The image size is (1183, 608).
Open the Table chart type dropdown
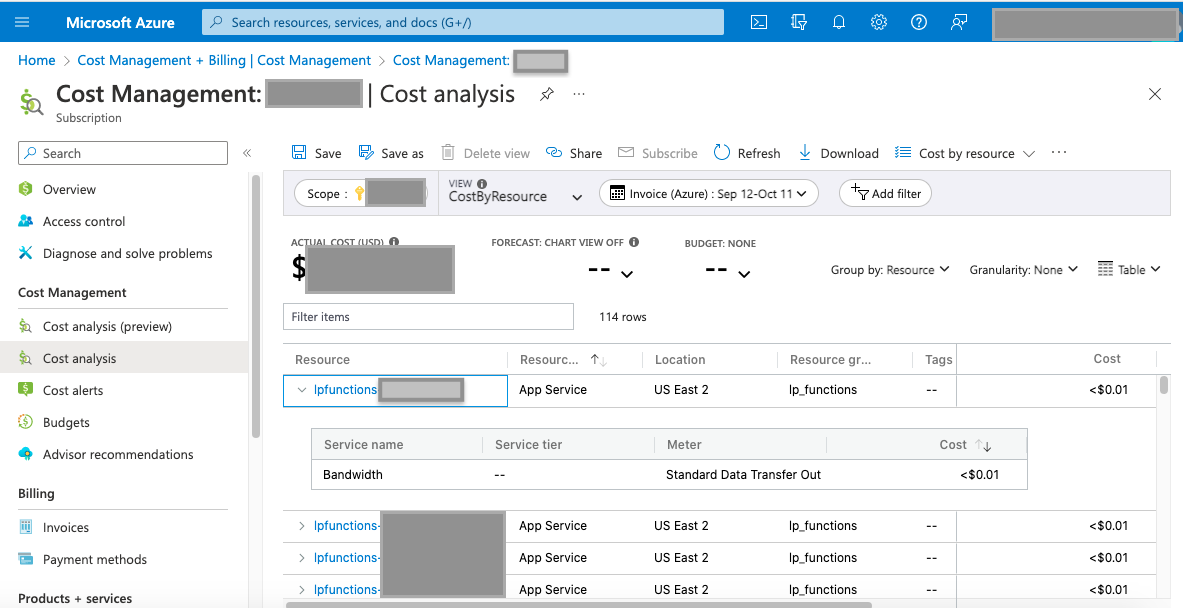pos(1129,269)
